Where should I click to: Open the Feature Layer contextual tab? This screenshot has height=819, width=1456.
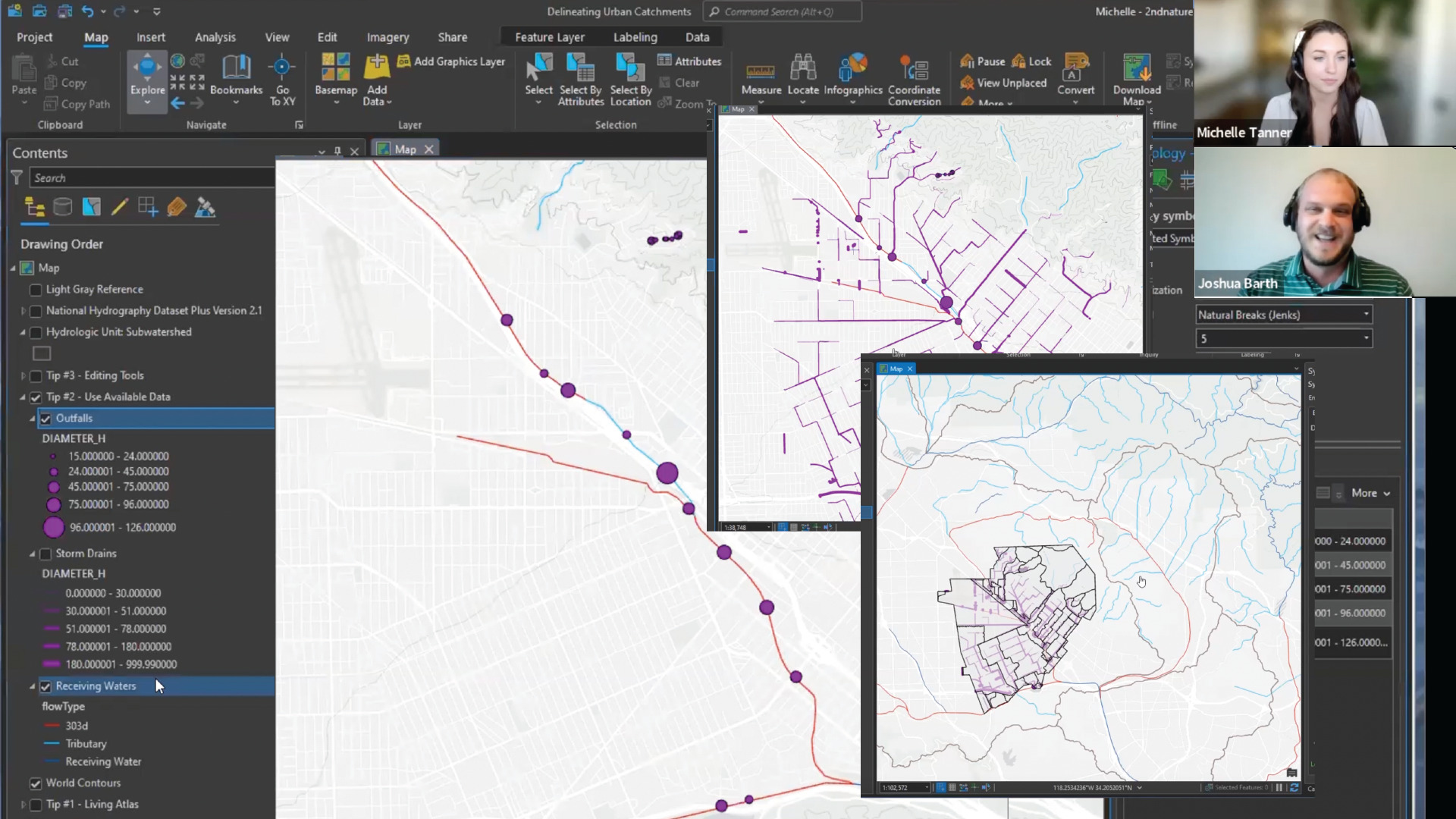click(x=549, y=37)
